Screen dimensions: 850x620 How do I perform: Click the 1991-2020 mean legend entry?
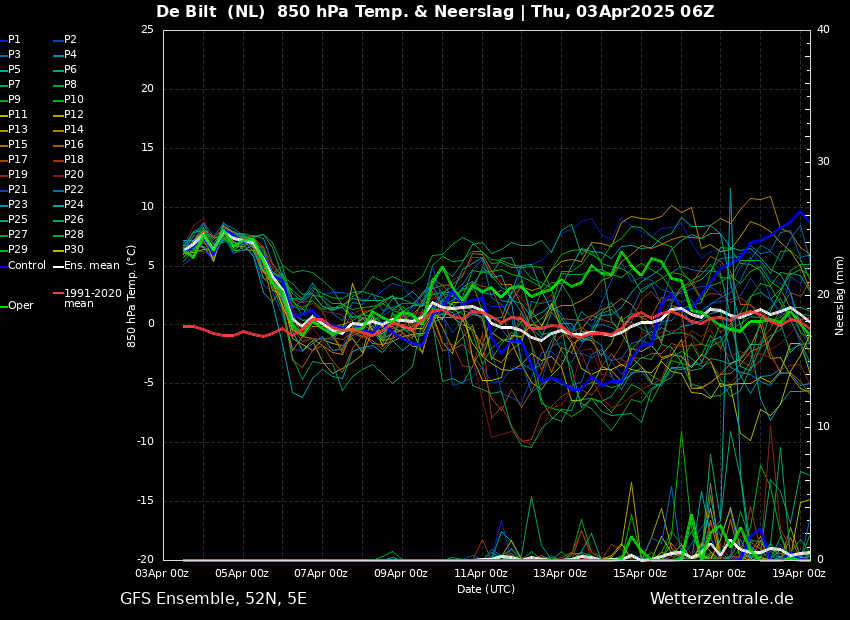tap(92, 298)
